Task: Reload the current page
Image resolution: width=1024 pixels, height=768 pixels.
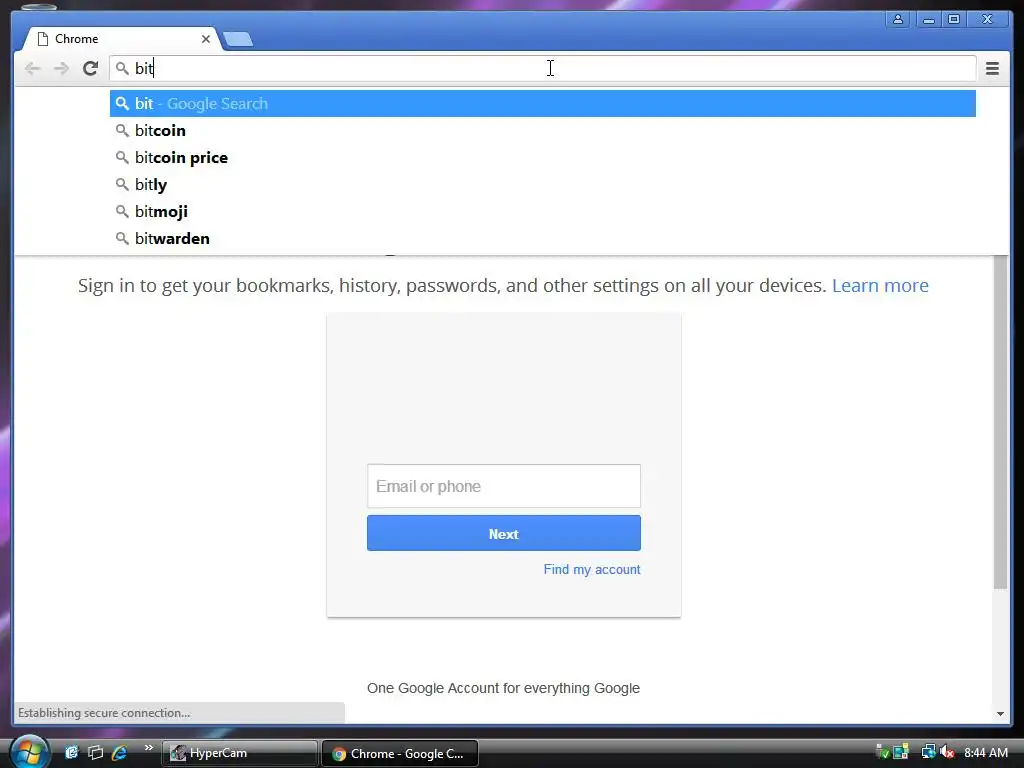Action: [x=90, y=68]
